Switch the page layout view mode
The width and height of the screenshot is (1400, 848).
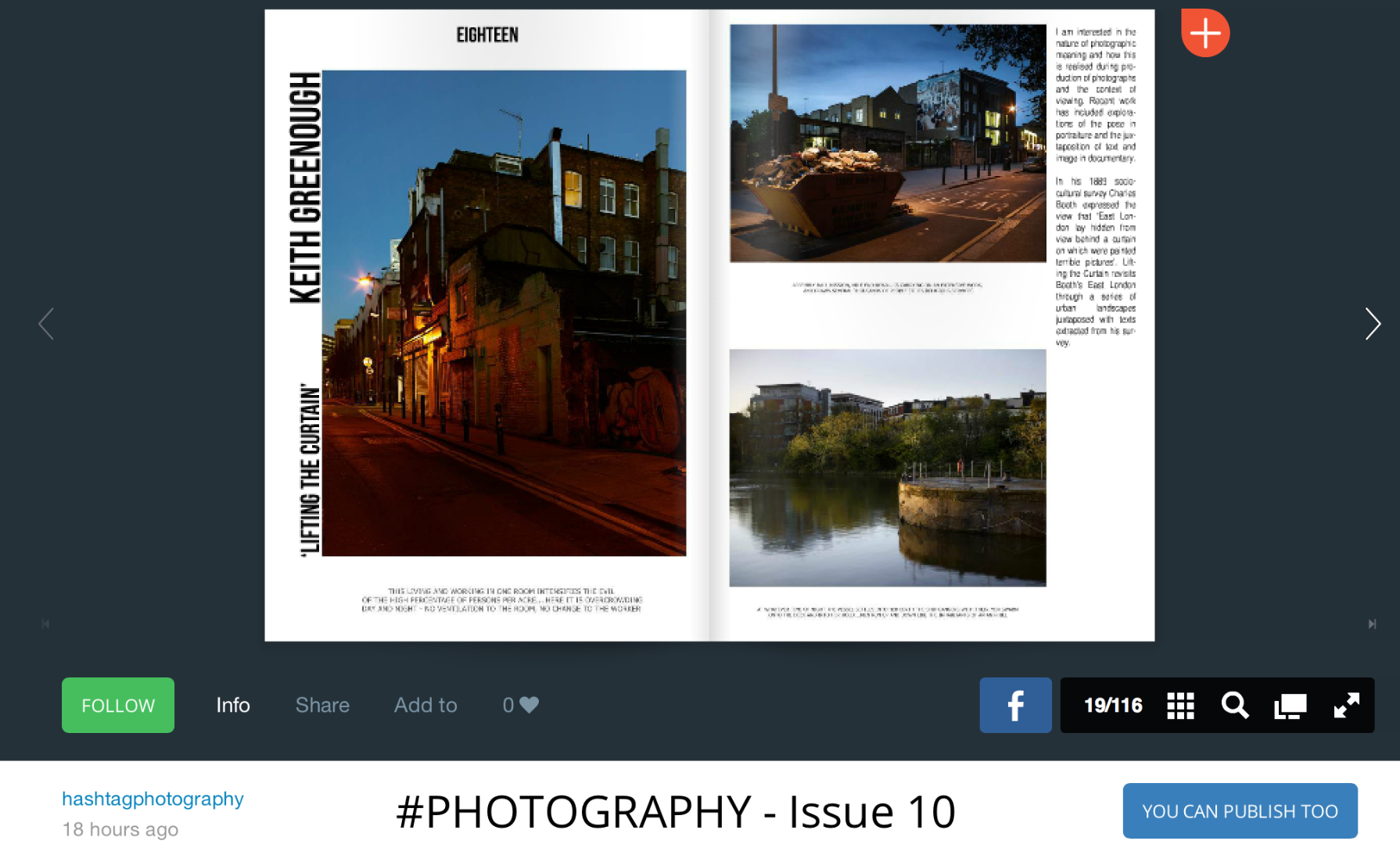1290,706
